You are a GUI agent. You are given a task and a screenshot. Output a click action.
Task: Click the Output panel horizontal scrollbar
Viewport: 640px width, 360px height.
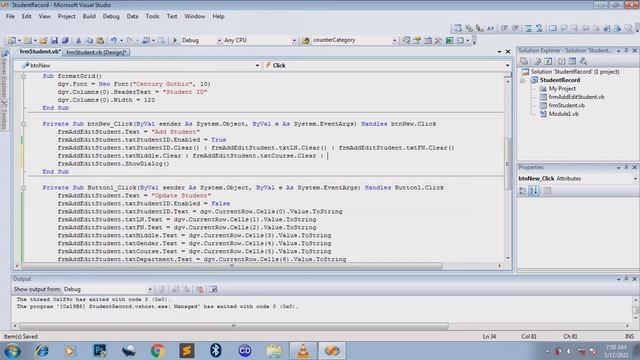(x=234, y=326)
